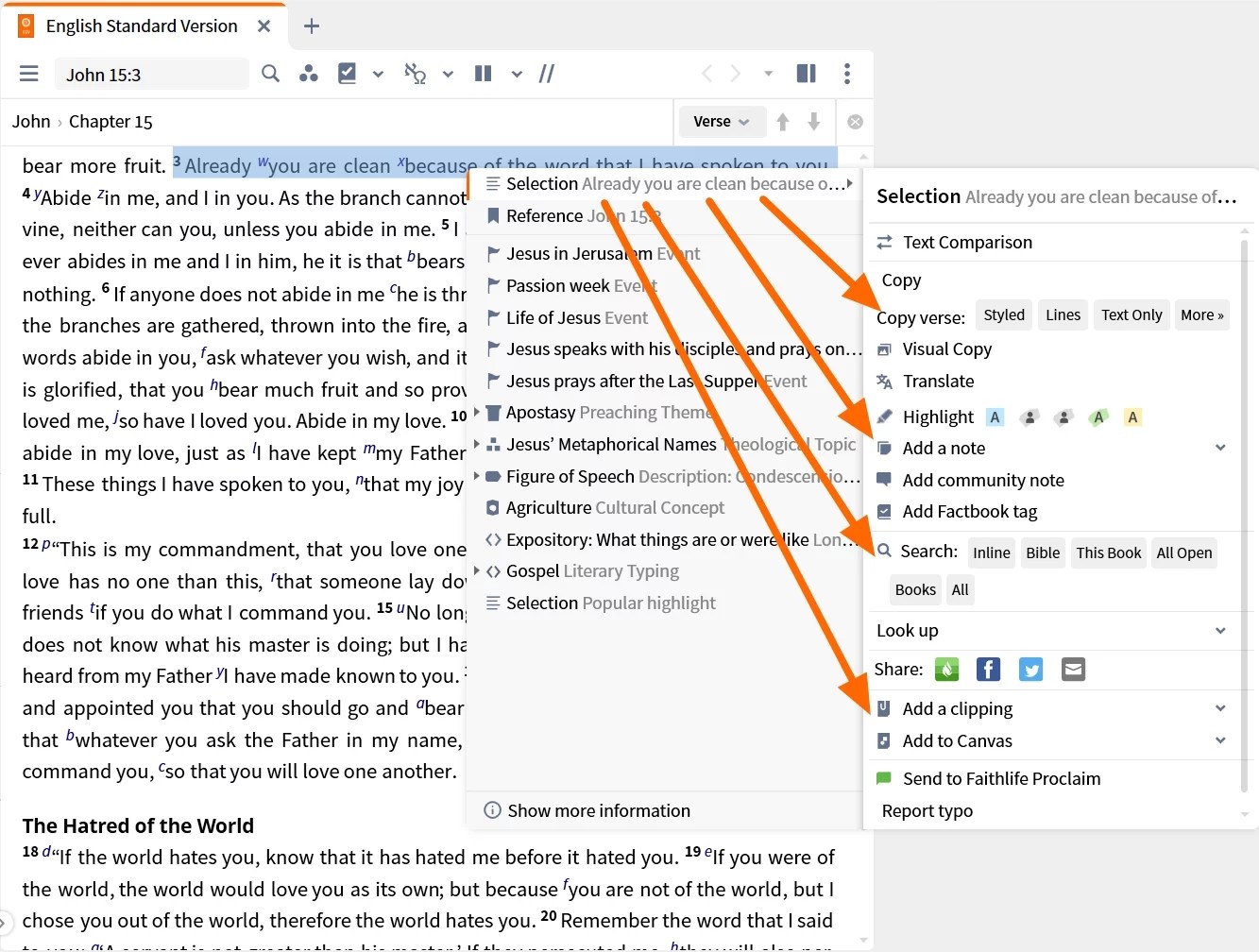
Task: Click the Translate icon
Action: (x=884, y=382)
